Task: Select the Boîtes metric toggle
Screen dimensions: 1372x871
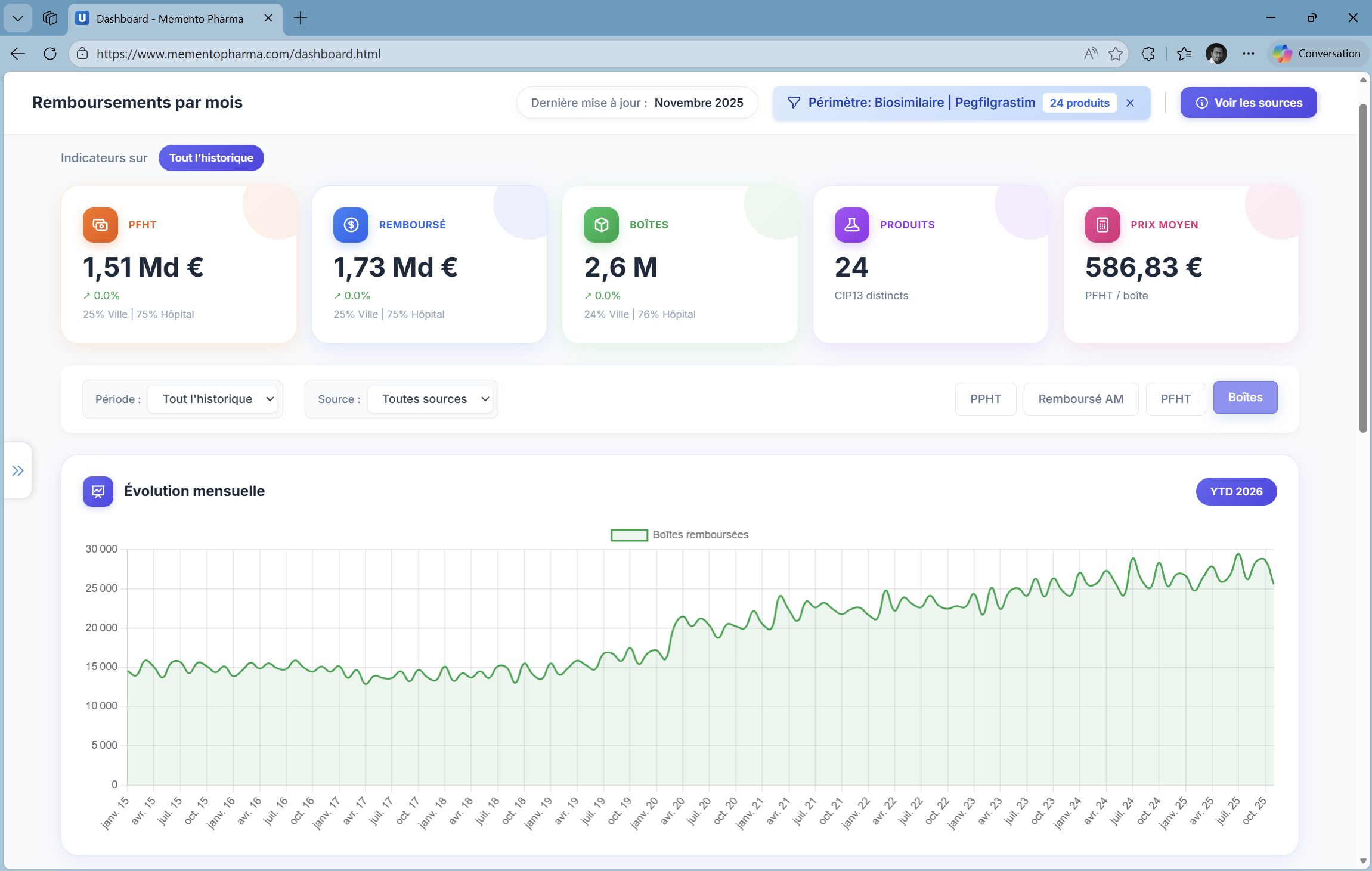Action: (x=1245, y=397)
